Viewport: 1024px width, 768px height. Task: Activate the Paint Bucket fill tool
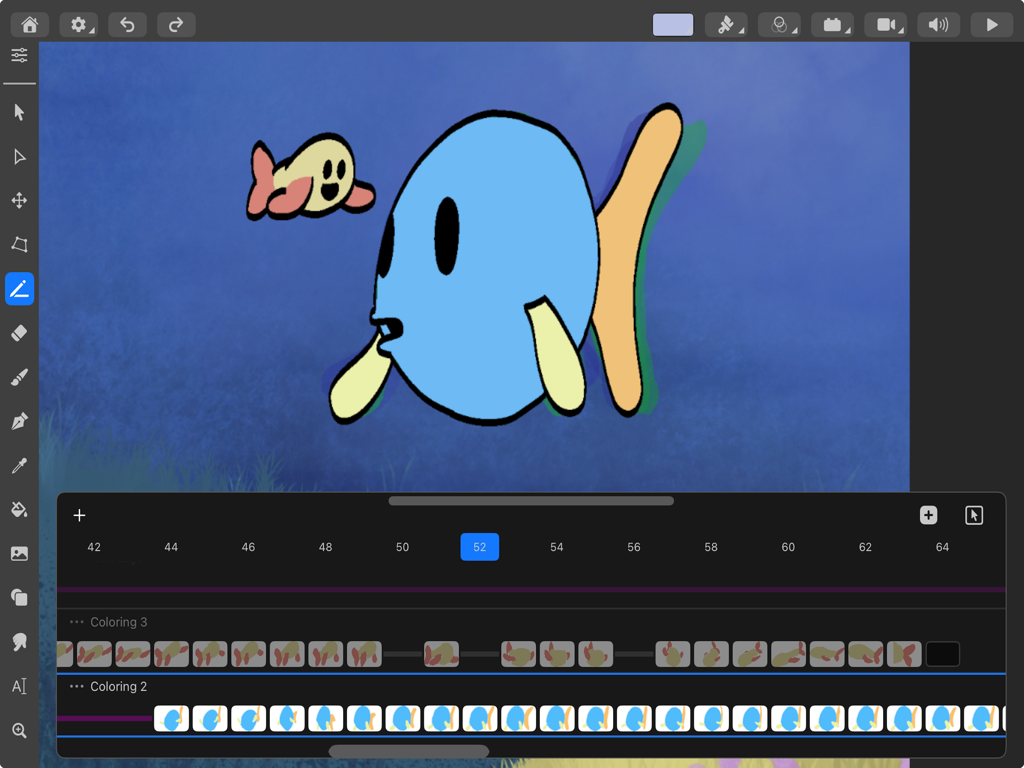click(18, 509)
